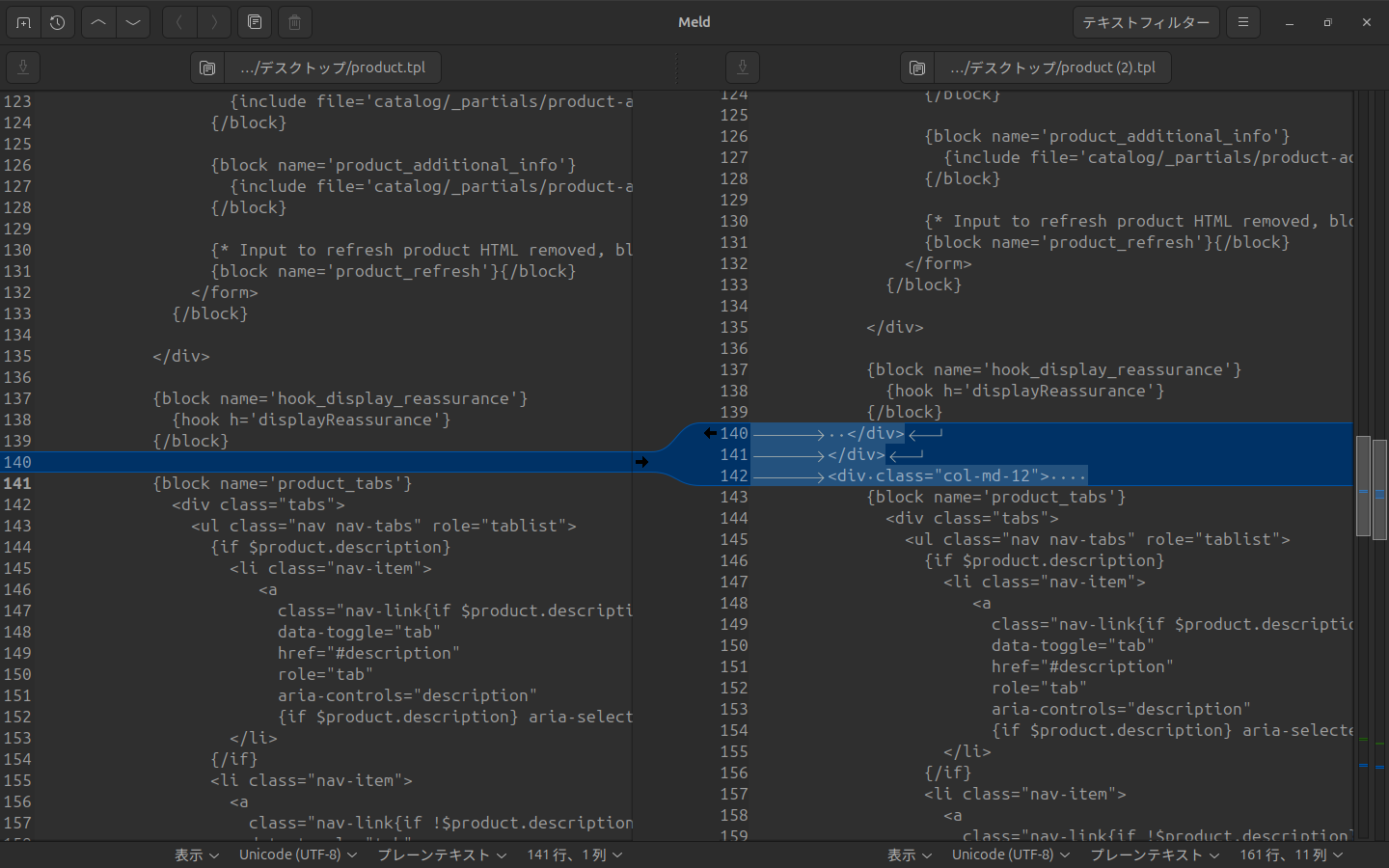Open the hamburger main menu

(x=1243, y=22)
